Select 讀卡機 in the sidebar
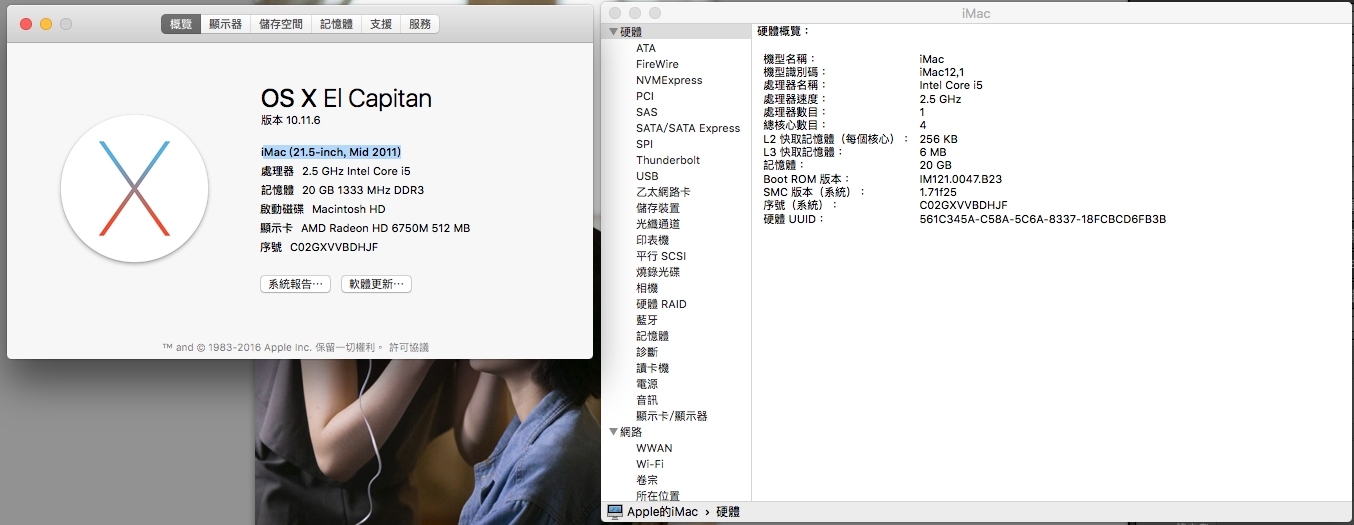 coord(653,368)
